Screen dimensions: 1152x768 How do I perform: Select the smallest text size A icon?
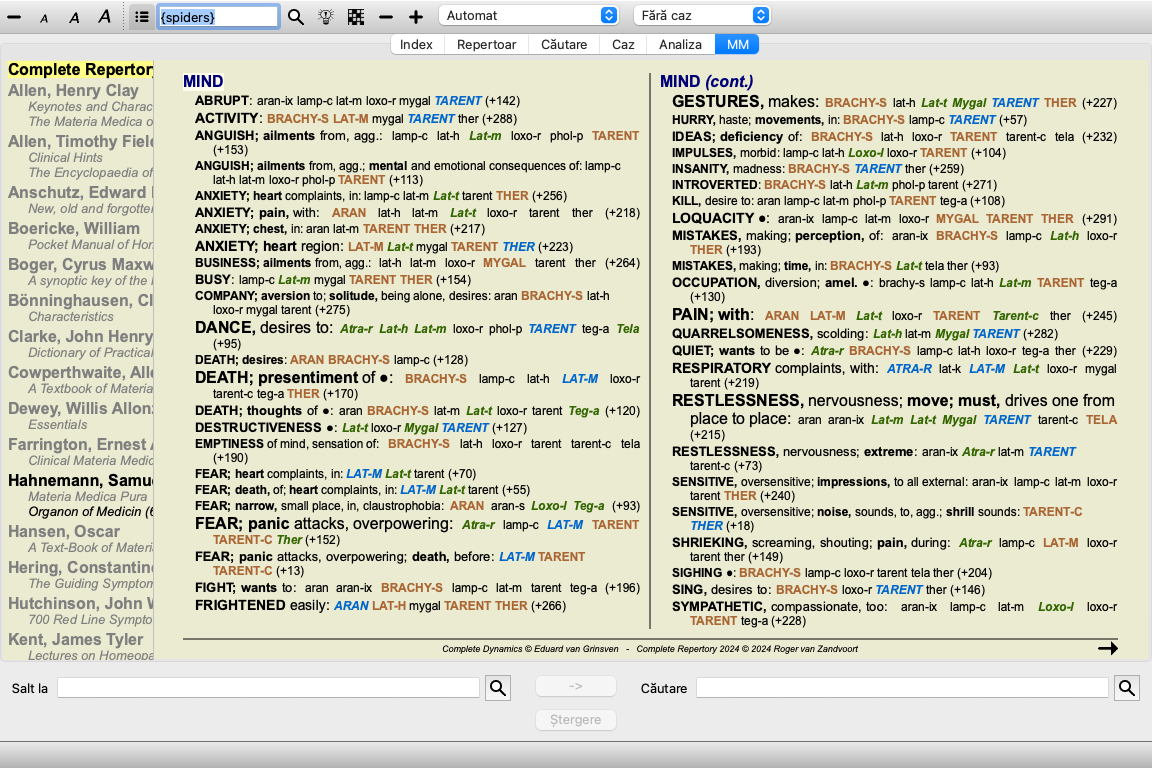click(44, 18)
